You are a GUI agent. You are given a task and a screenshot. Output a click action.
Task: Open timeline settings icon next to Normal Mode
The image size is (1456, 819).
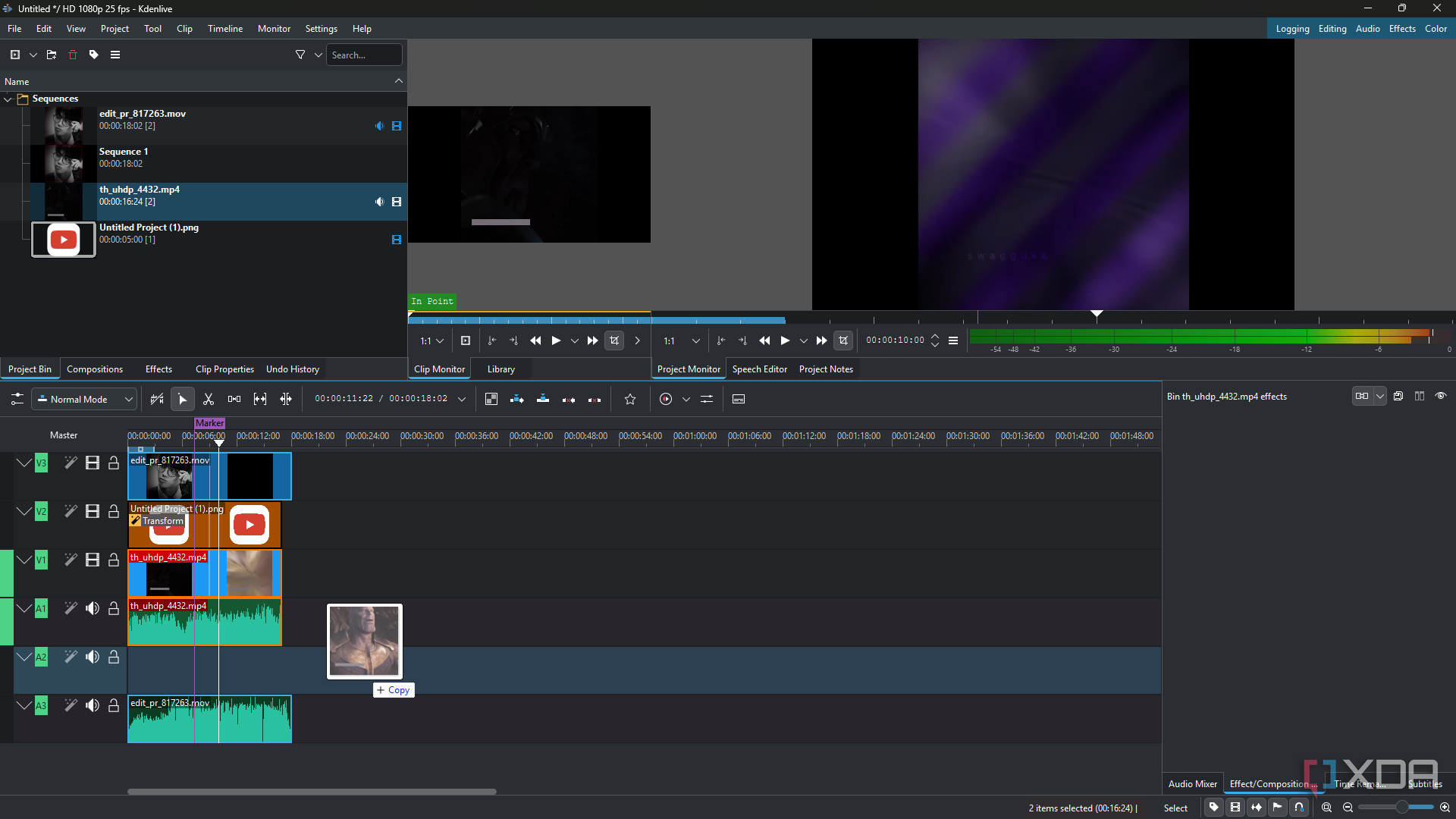click(x=17, y=399)
